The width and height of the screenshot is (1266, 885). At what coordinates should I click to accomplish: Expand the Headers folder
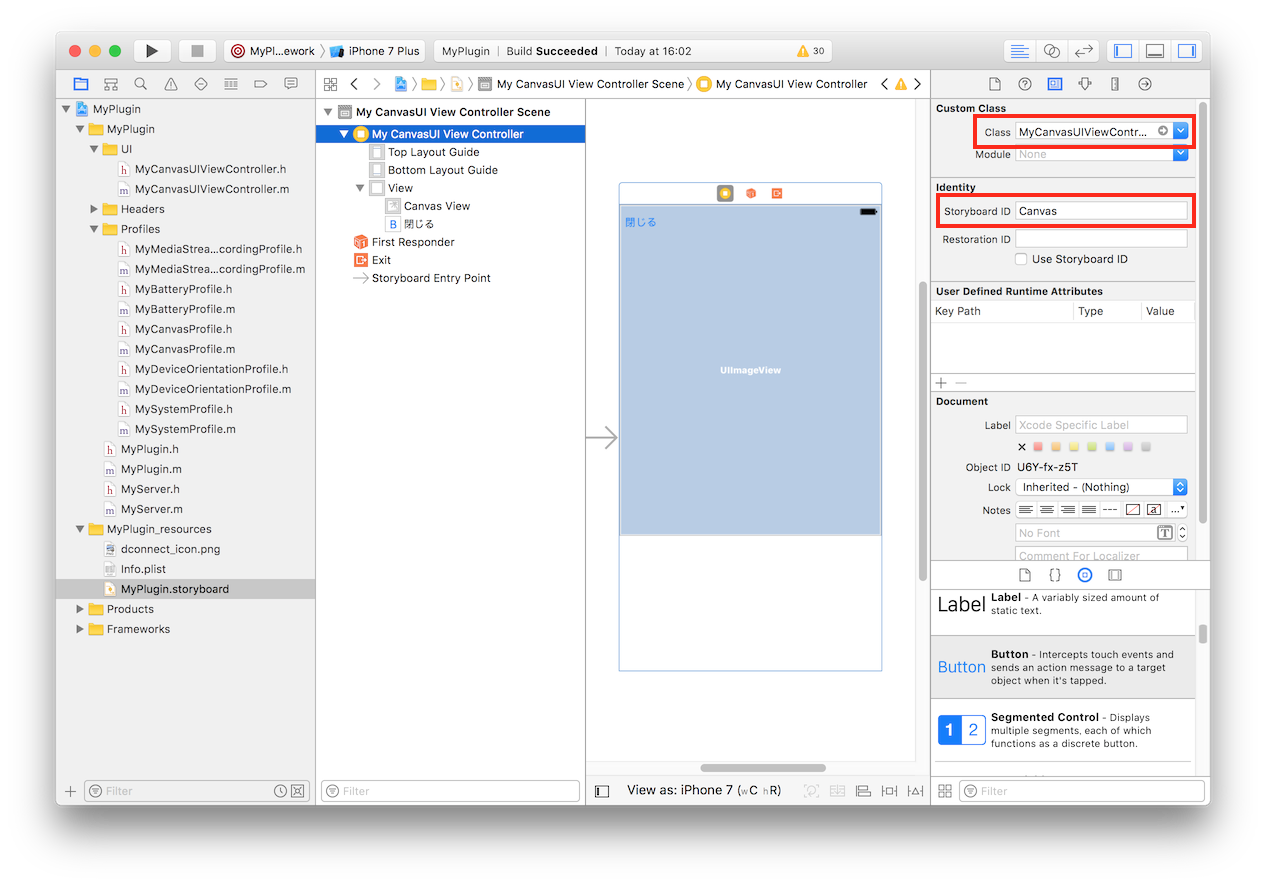pos(95,209)
